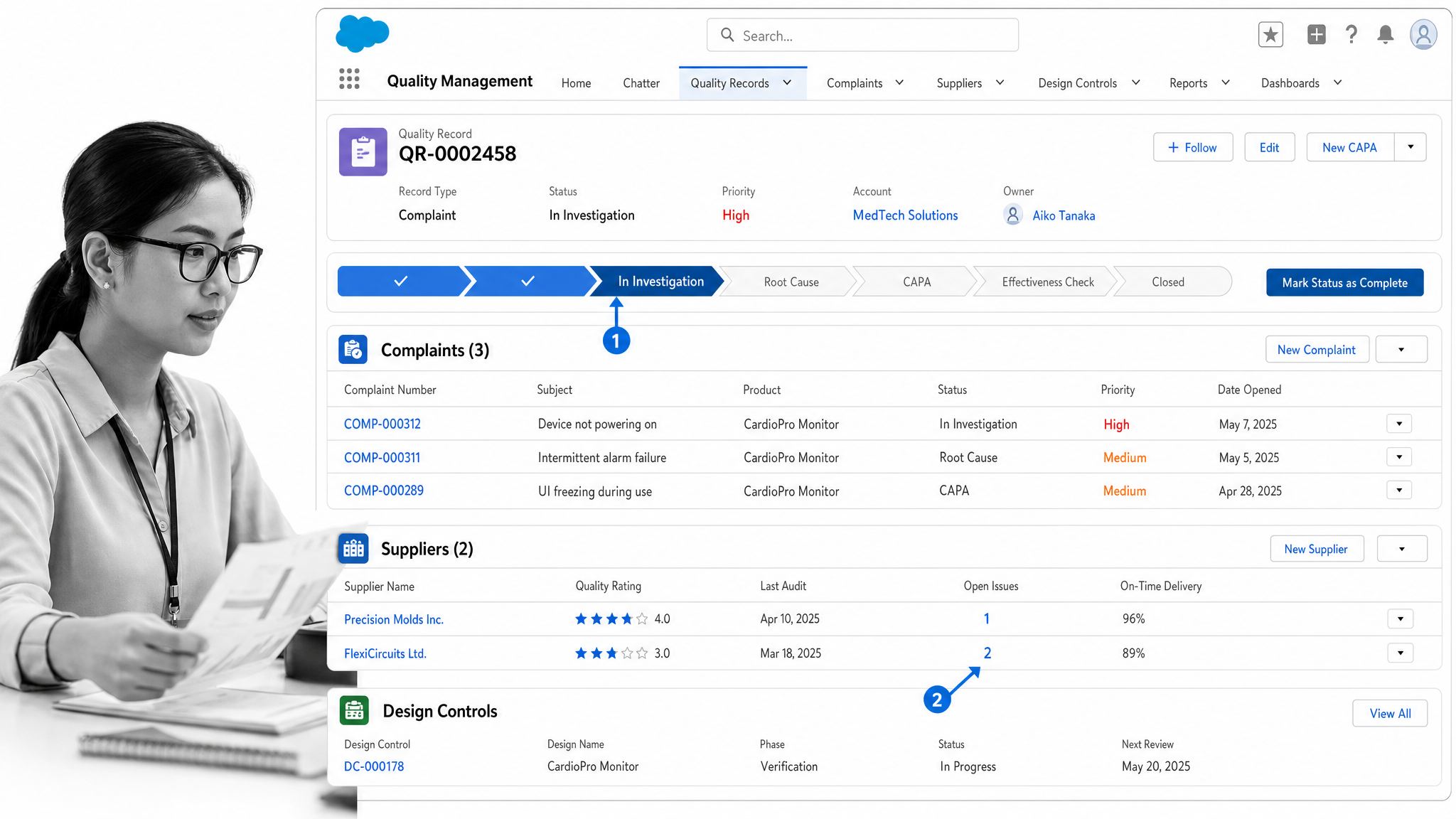This screenshot has height=819, width=1456.
Task: Click the Suppliers section building icon
Action: point(353,549)
